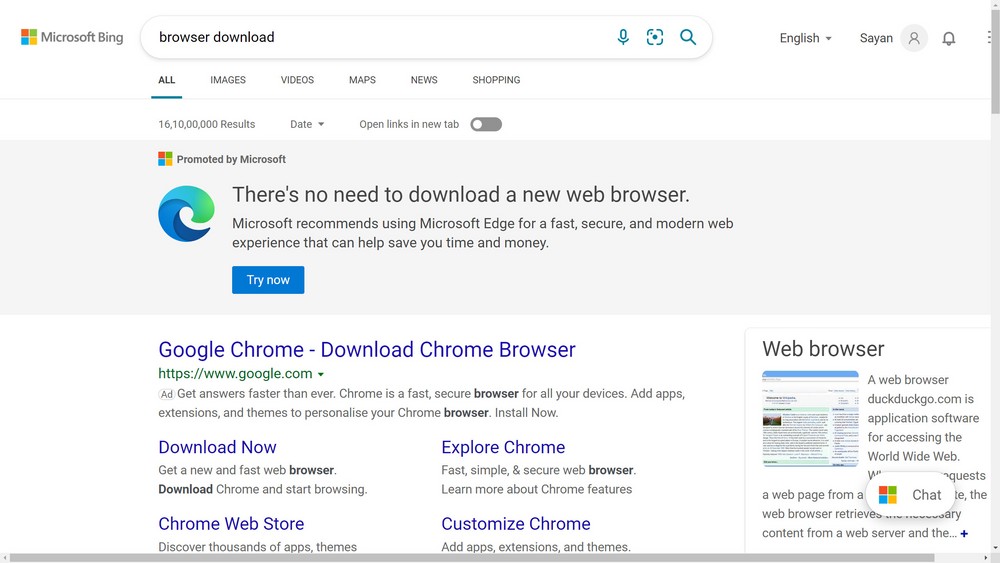Click the Web browser panel heading
Image resolution: width=1000 pixels, height=563 pixels.
point(823,349)
